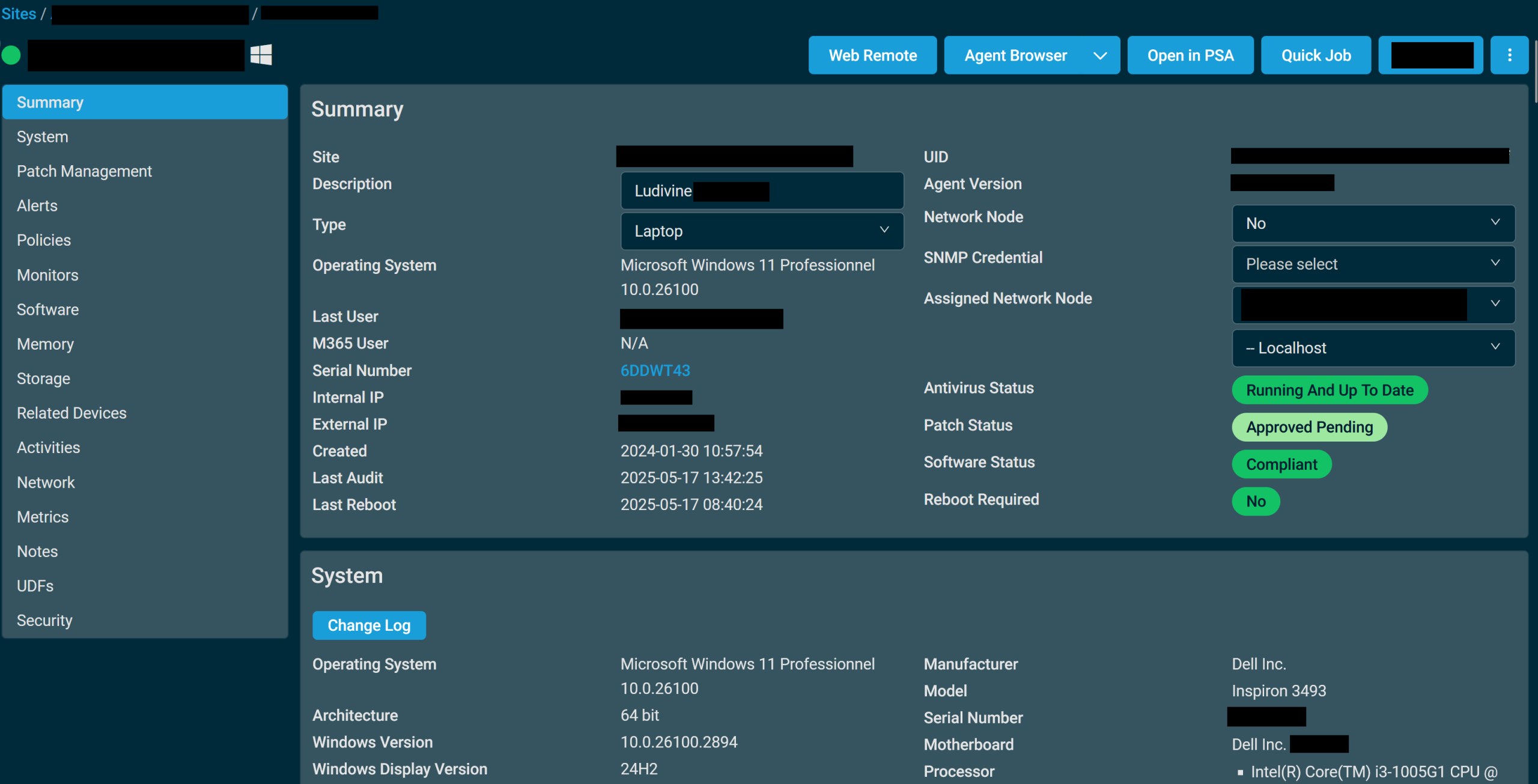1538x784 pixels.
Task: Open the Type Laptop dropdown
Action: [x=762, y=231]
